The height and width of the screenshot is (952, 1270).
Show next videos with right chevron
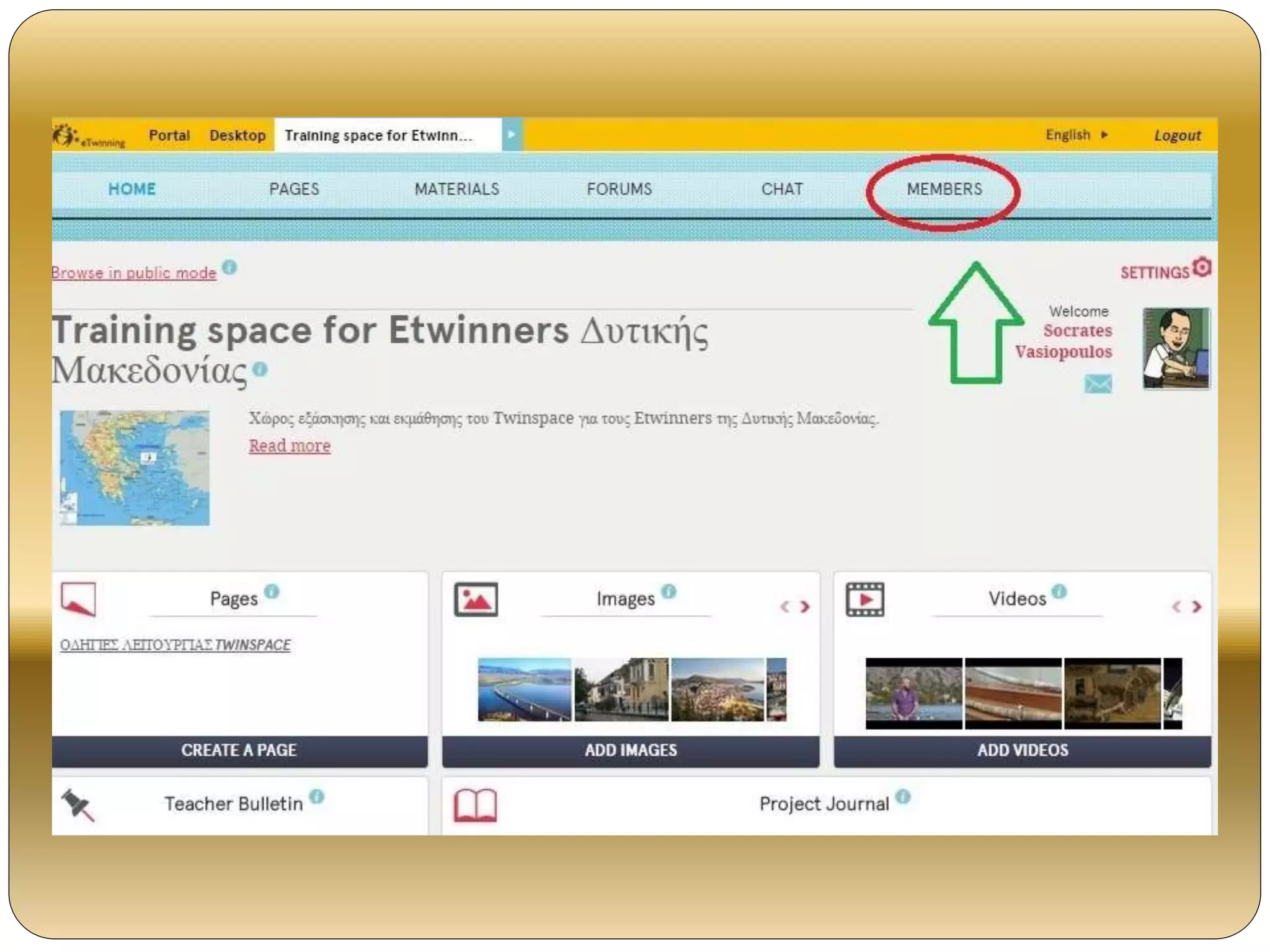(1197, 607)
